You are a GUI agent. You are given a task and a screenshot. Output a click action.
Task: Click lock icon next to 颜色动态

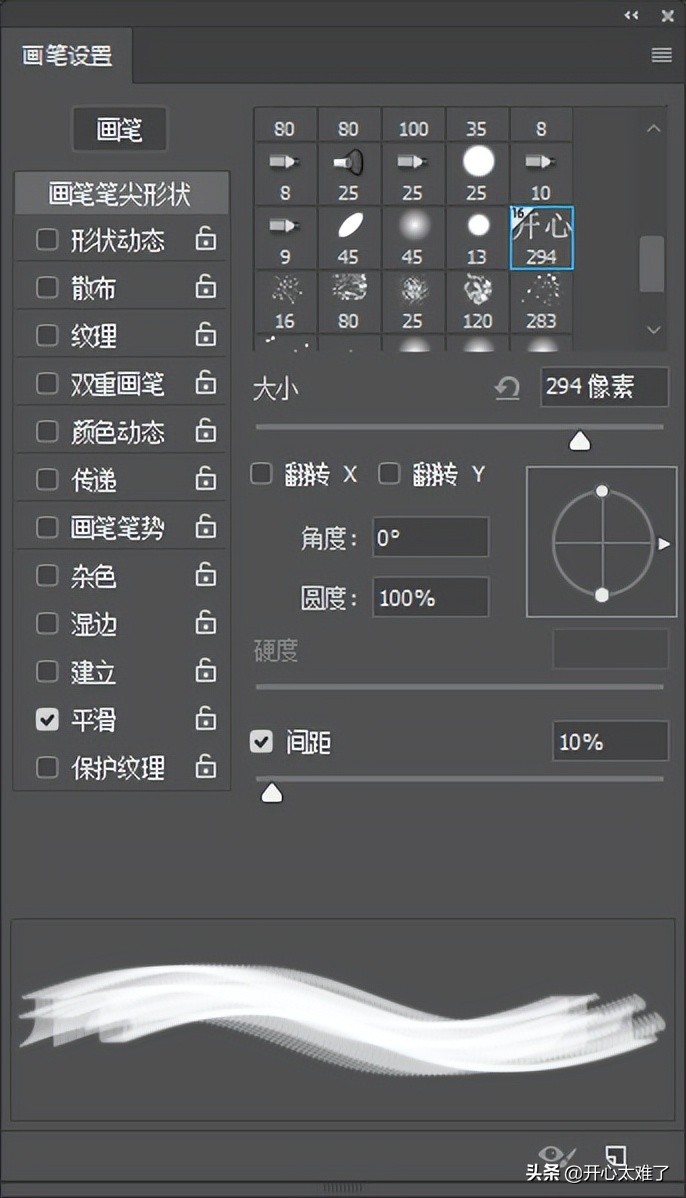click(x=205, y=431)
